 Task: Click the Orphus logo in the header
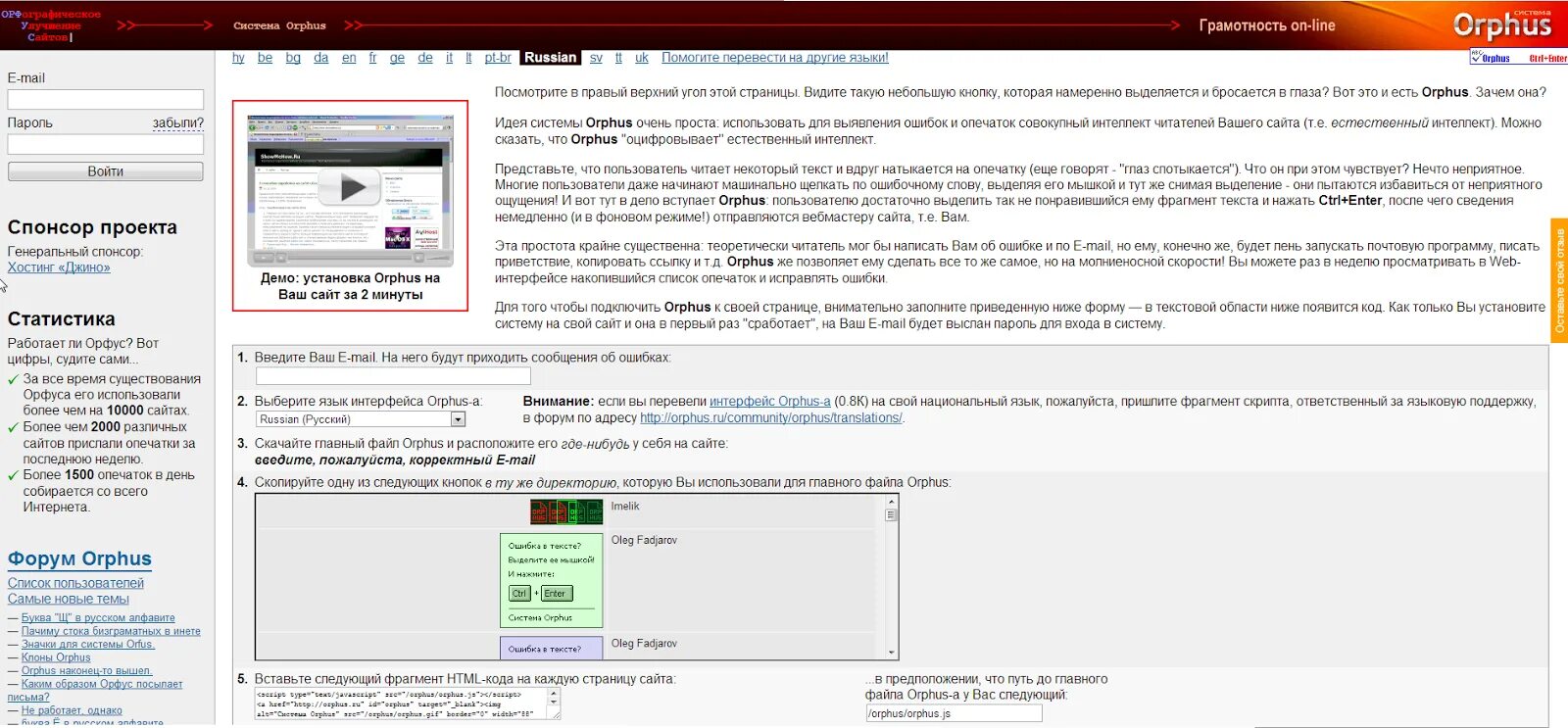[x=1502, y=24]
